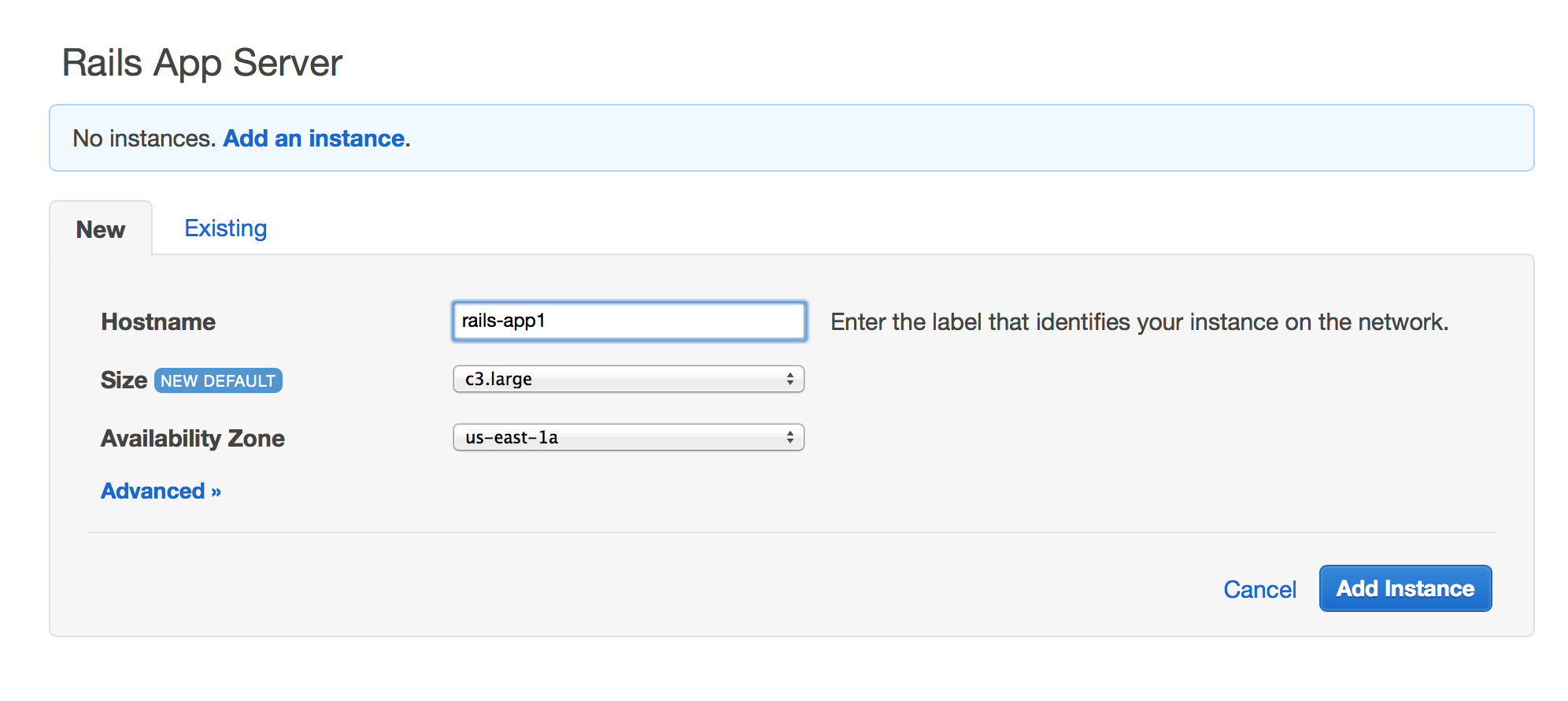1568x701 pixels.
Task: Click the Hostname label
Action: (158, 322)
